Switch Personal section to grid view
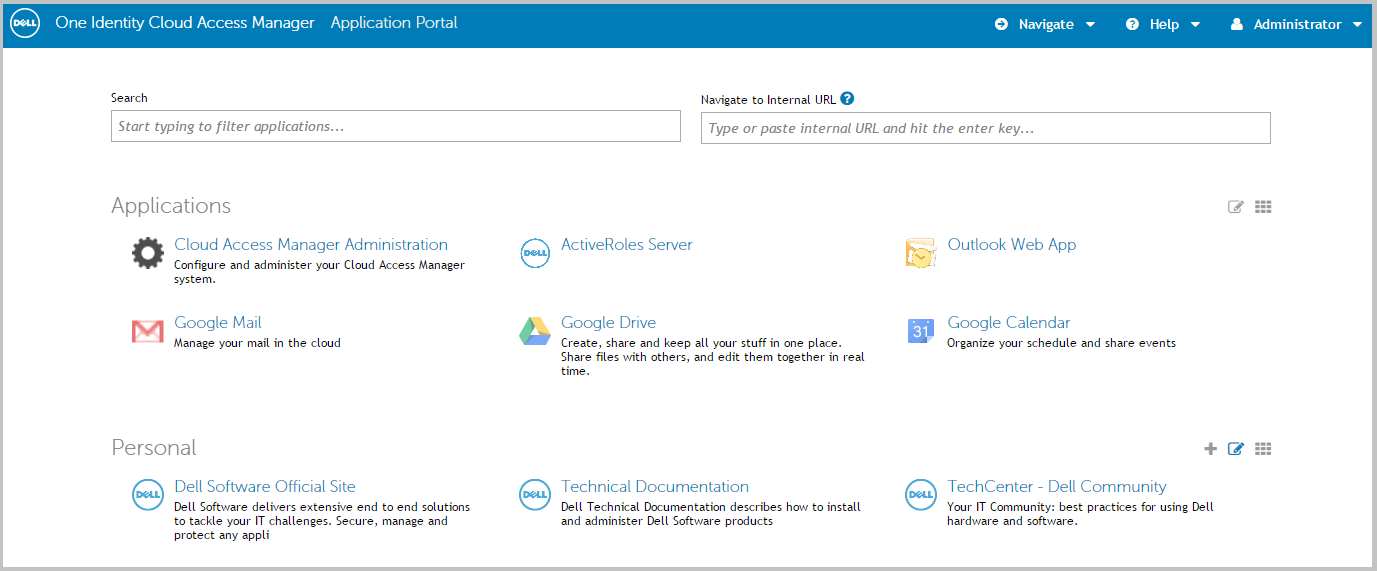The height and width of the screenshot is (571, 1377). (1263, 449)
